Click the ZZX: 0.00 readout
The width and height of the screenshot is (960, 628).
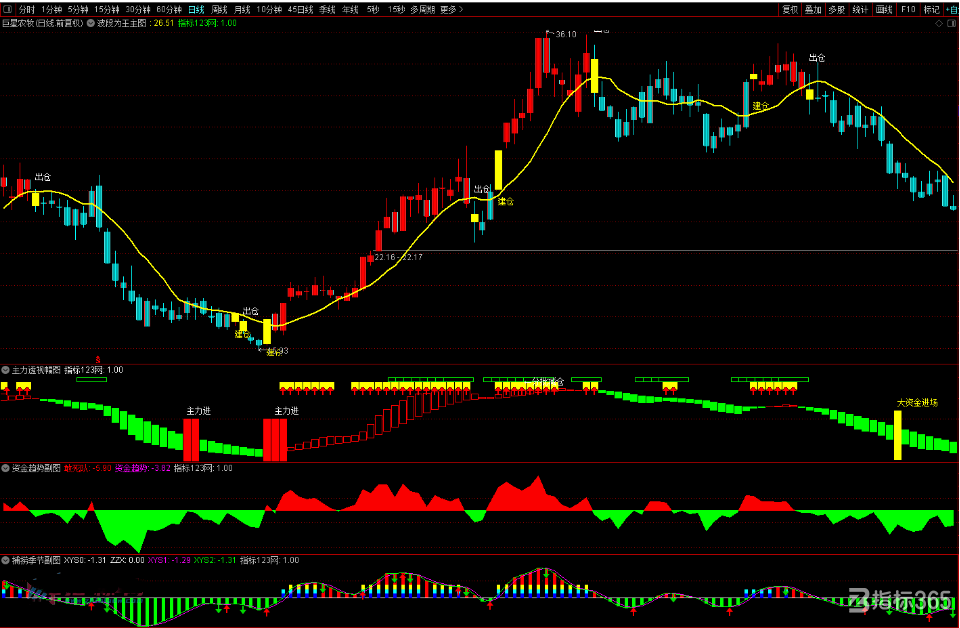[x=127, y=560]
